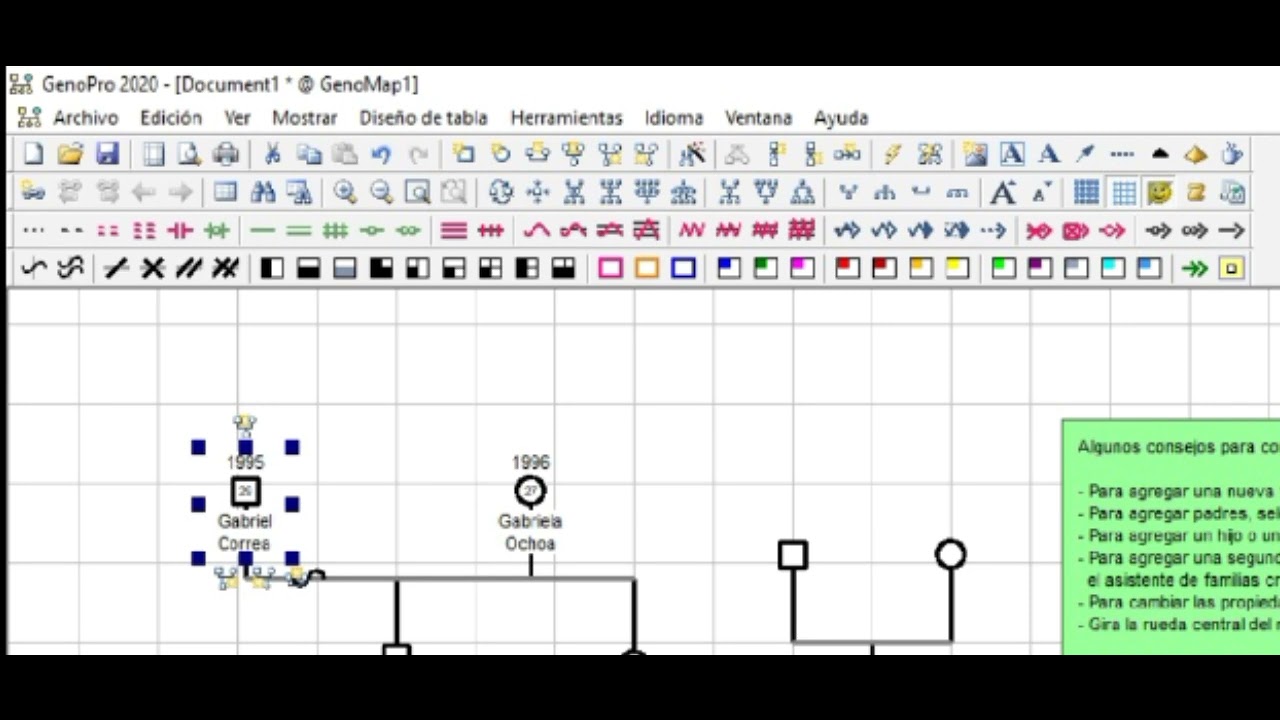Open the Archivo menu
Screen dimensions: 1280x720
[x=86, y=118]
